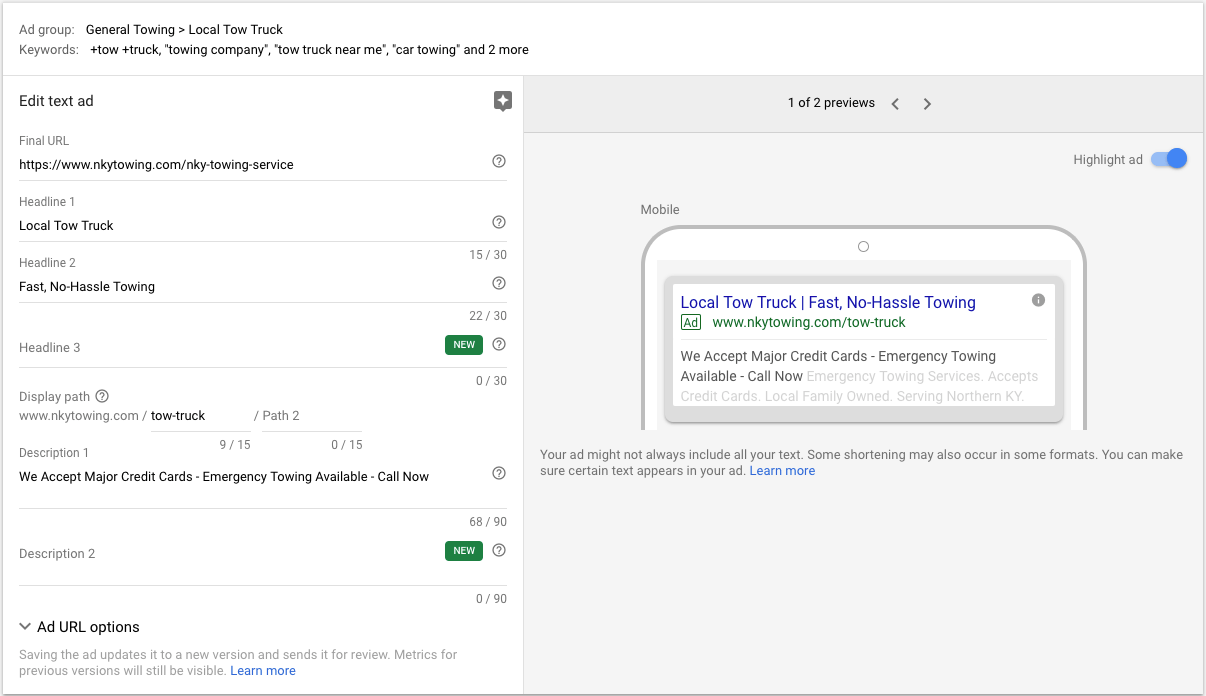
Task: Expand the Ad URL options section
Action: pos(79,627)
